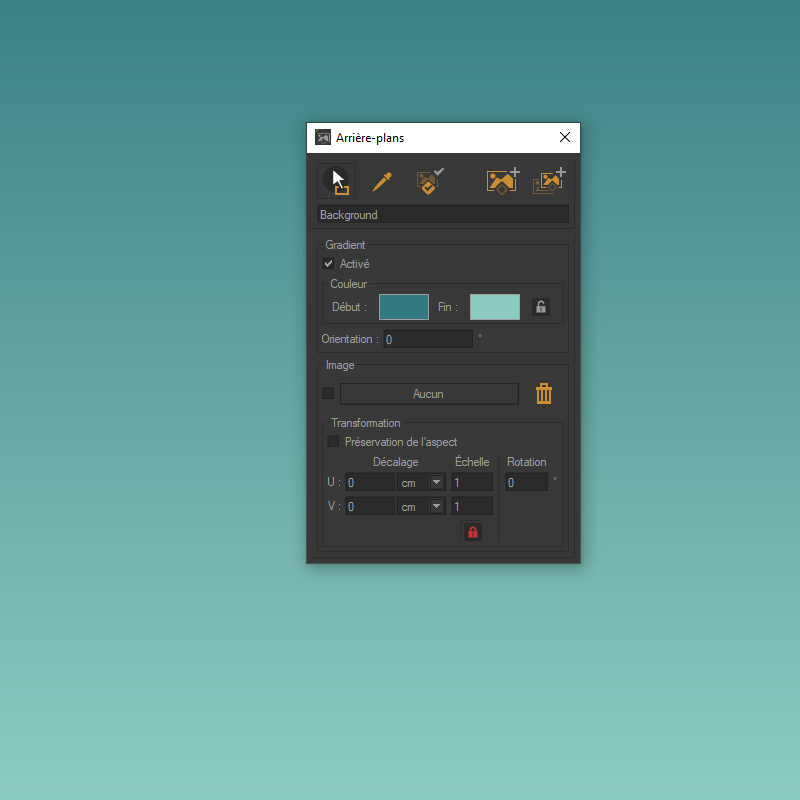Enable Préservation de l'aspect
The height and width of the screenshot is (800, 800).
334,441
